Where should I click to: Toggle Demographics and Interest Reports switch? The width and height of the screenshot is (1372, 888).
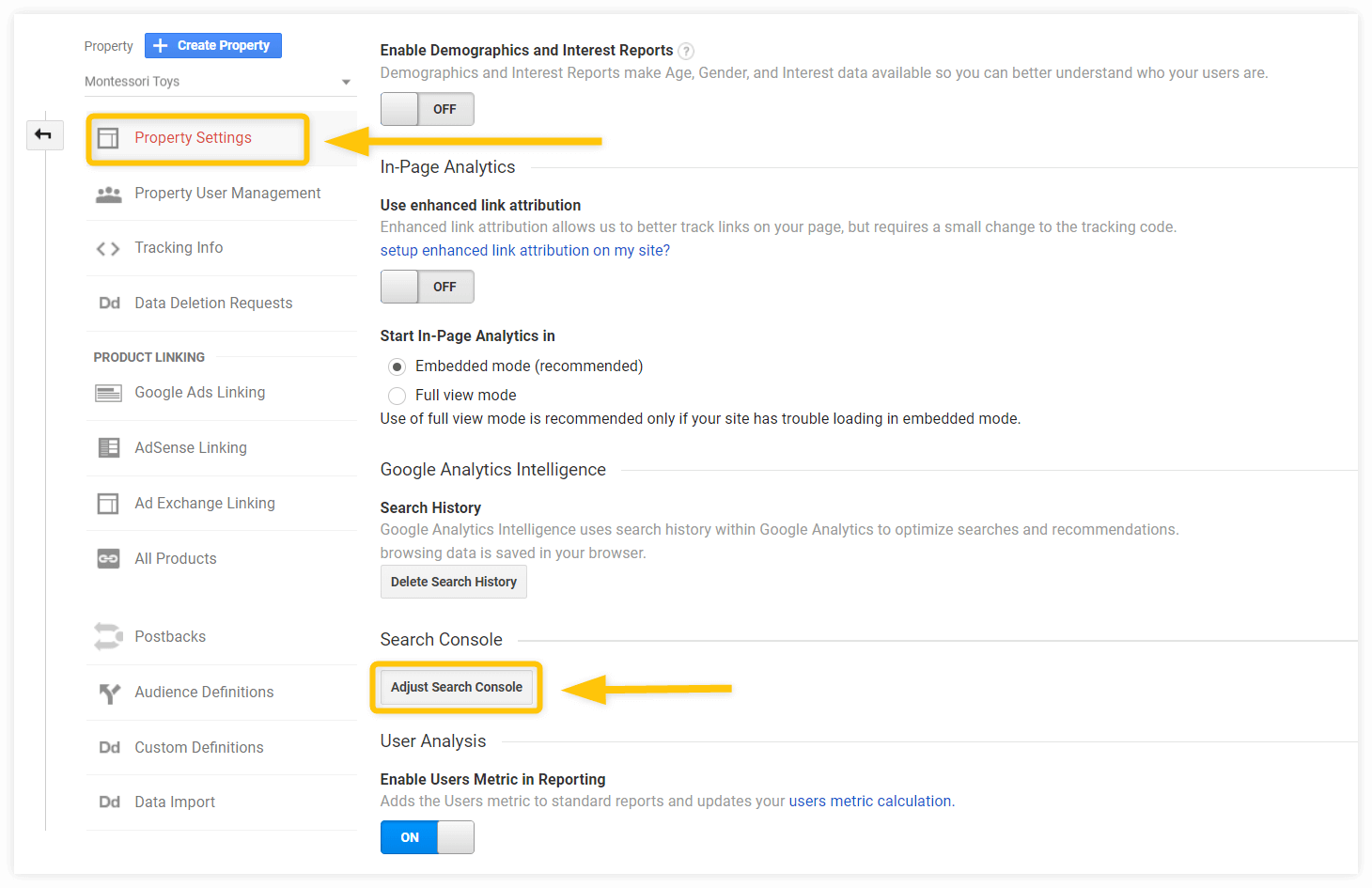[428, 109]
